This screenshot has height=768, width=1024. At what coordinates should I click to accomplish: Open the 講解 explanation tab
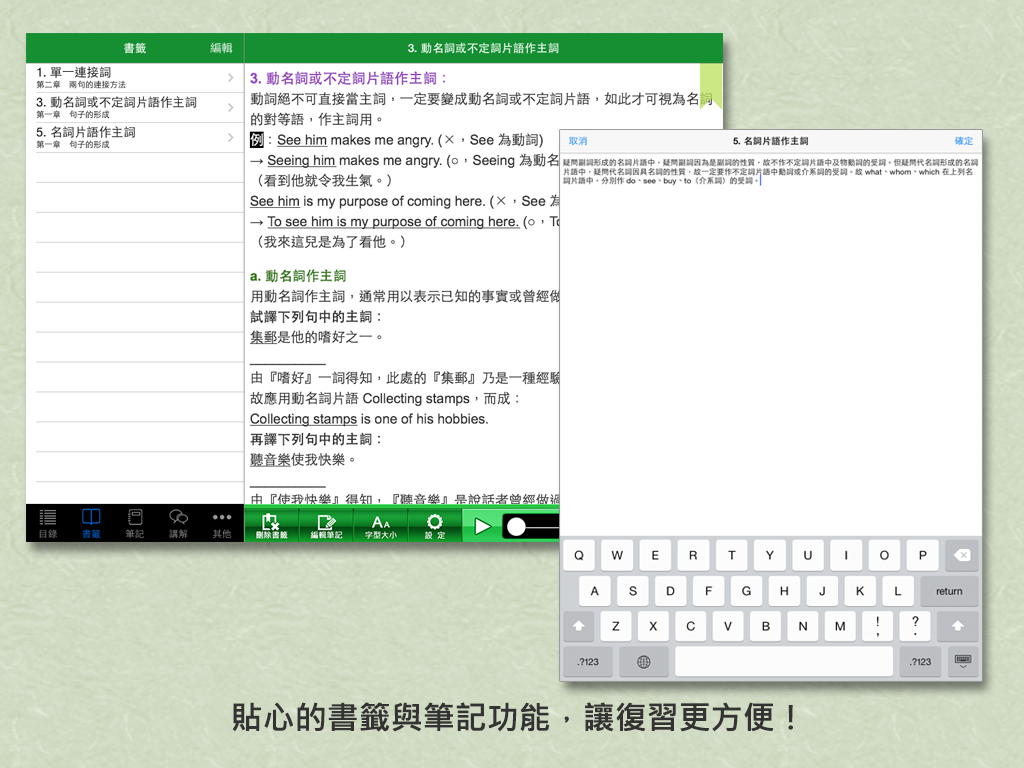(178, 523)
